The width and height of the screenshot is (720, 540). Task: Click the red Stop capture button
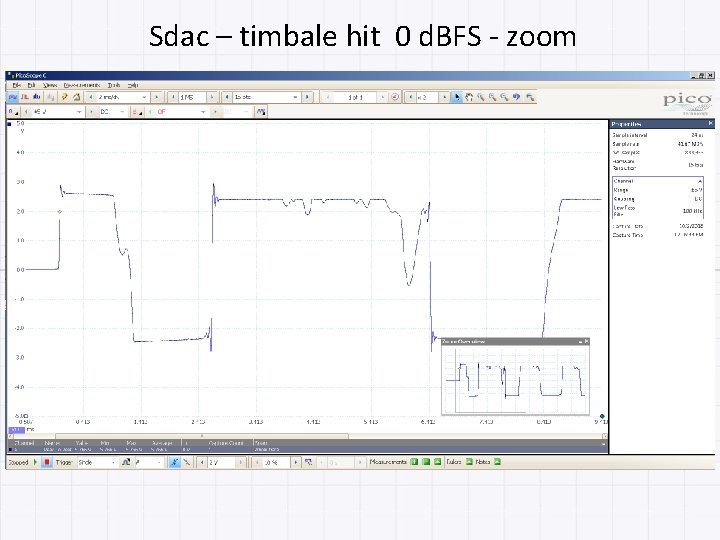click(x=47, y=462)
